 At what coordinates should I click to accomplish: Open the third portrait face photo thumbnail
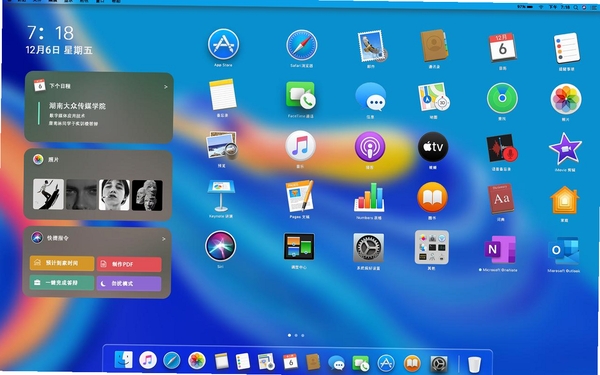[x=114, y=195]
